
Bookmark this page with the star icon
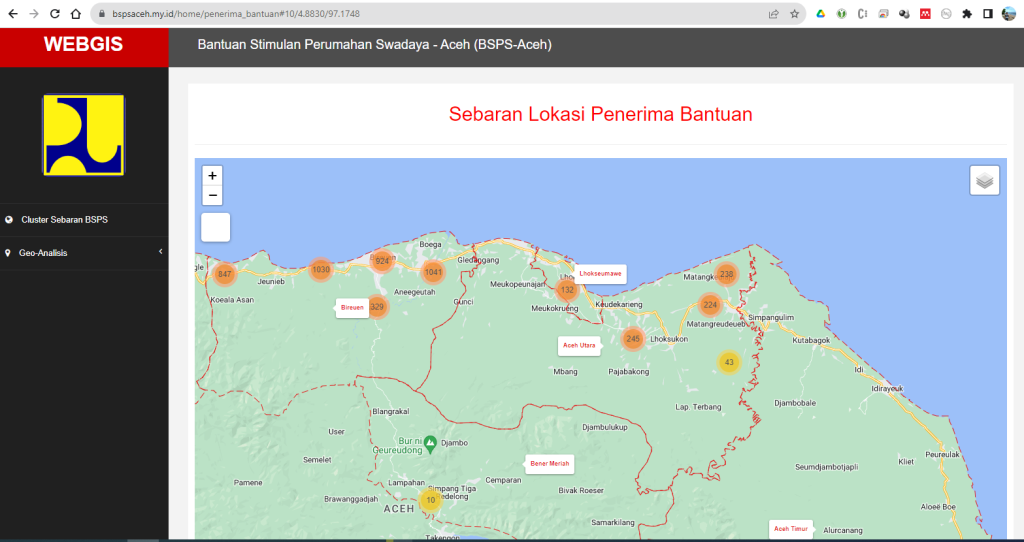tap(794, 14)
